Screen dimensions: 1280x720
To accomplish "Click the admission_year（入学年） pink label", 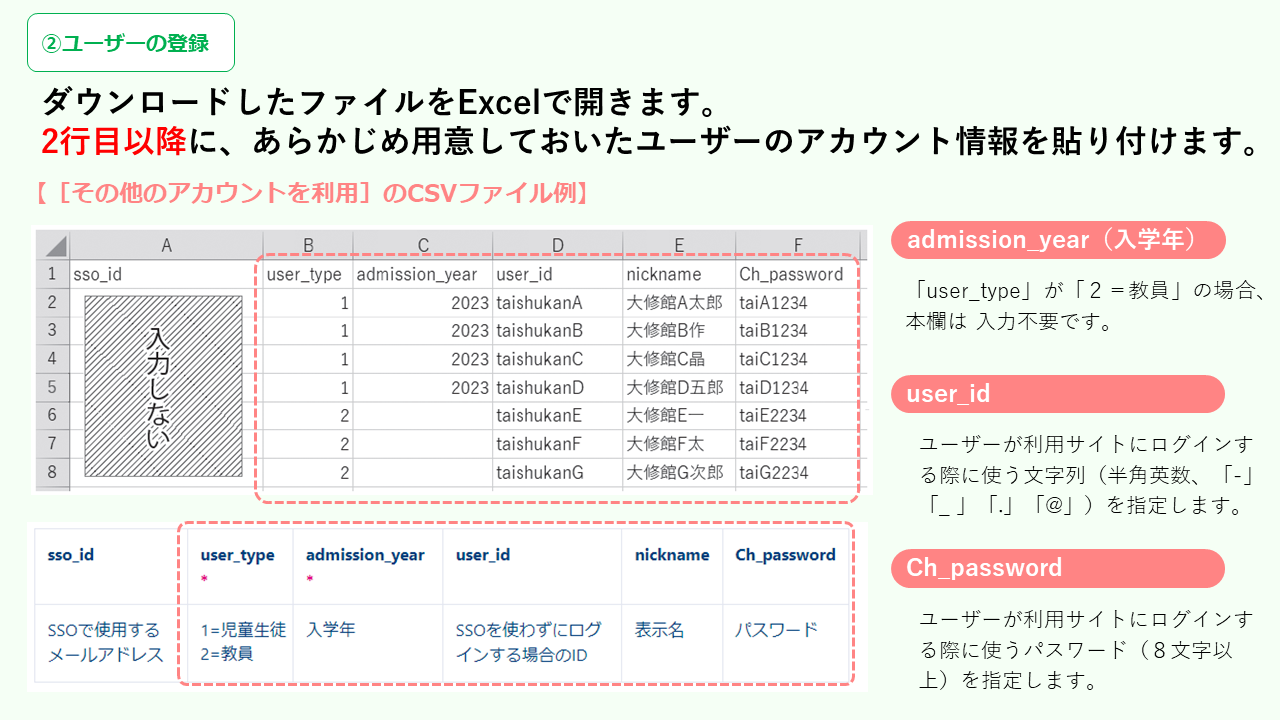I will (x=1058, y=240).
